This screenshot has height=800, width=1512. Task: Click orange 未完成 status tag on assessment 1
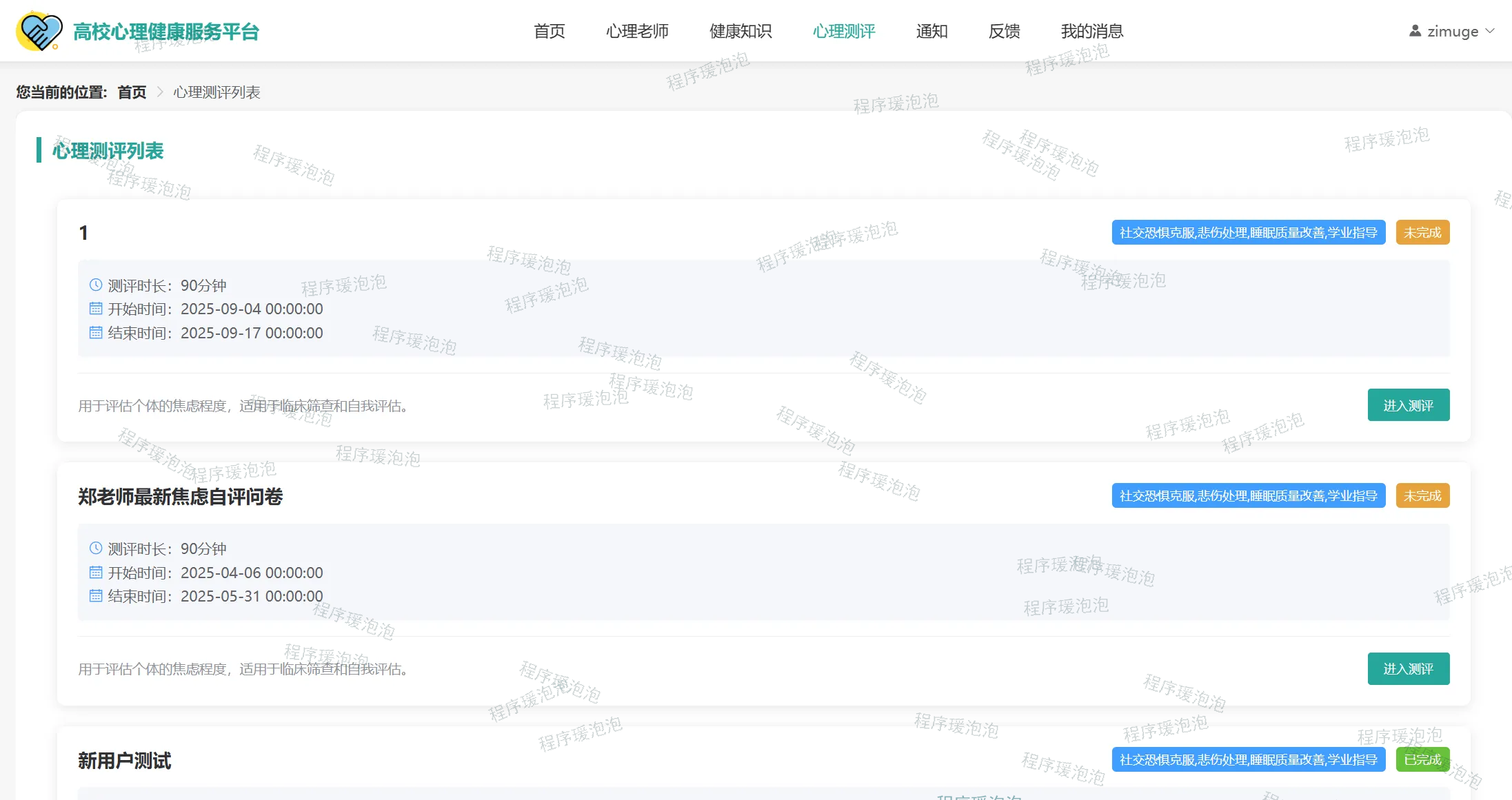(1422, 232)
